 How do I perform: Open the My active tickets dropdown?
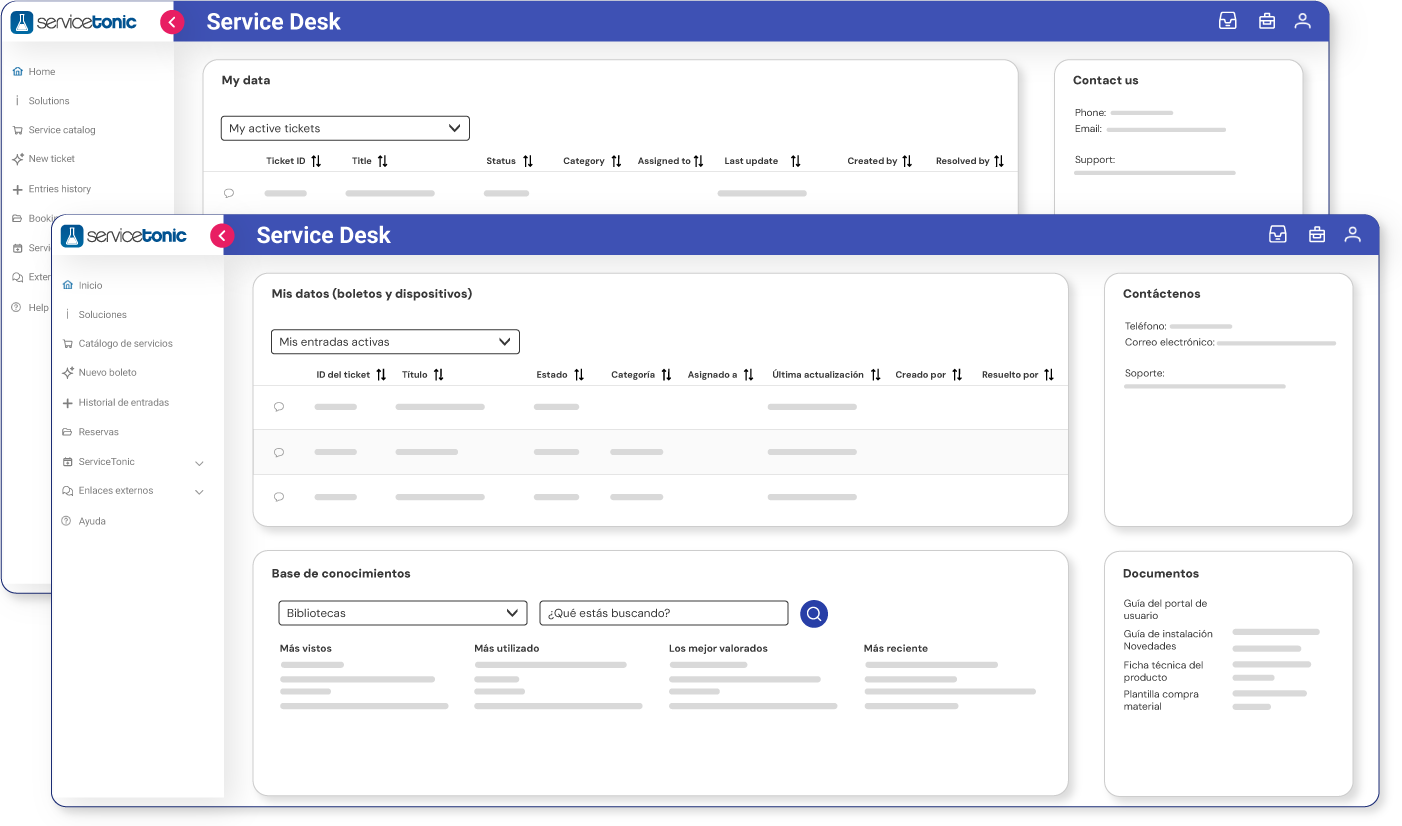pos(345,128)
